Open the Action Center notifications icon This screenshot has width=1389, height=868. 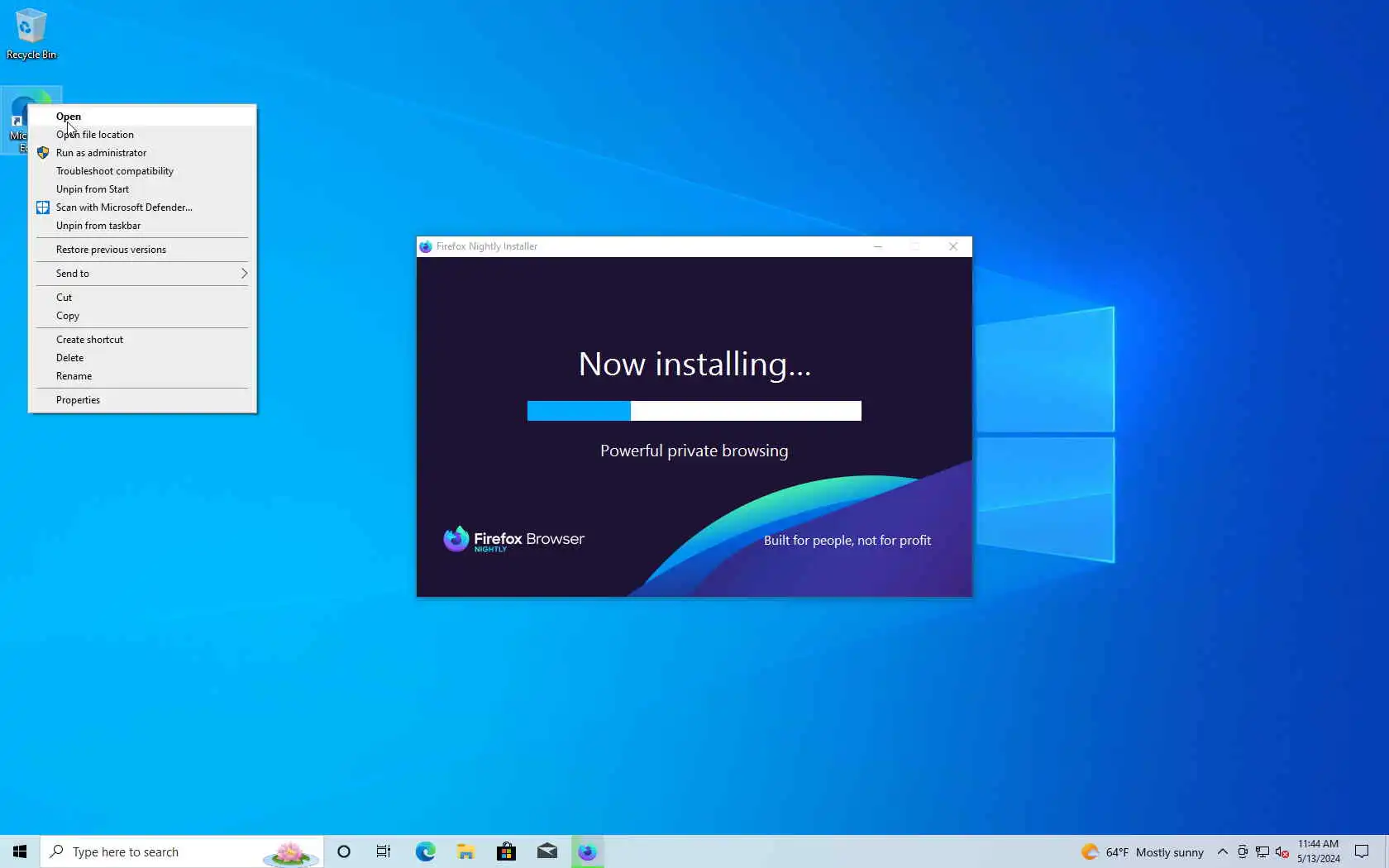pos(1362,851)
